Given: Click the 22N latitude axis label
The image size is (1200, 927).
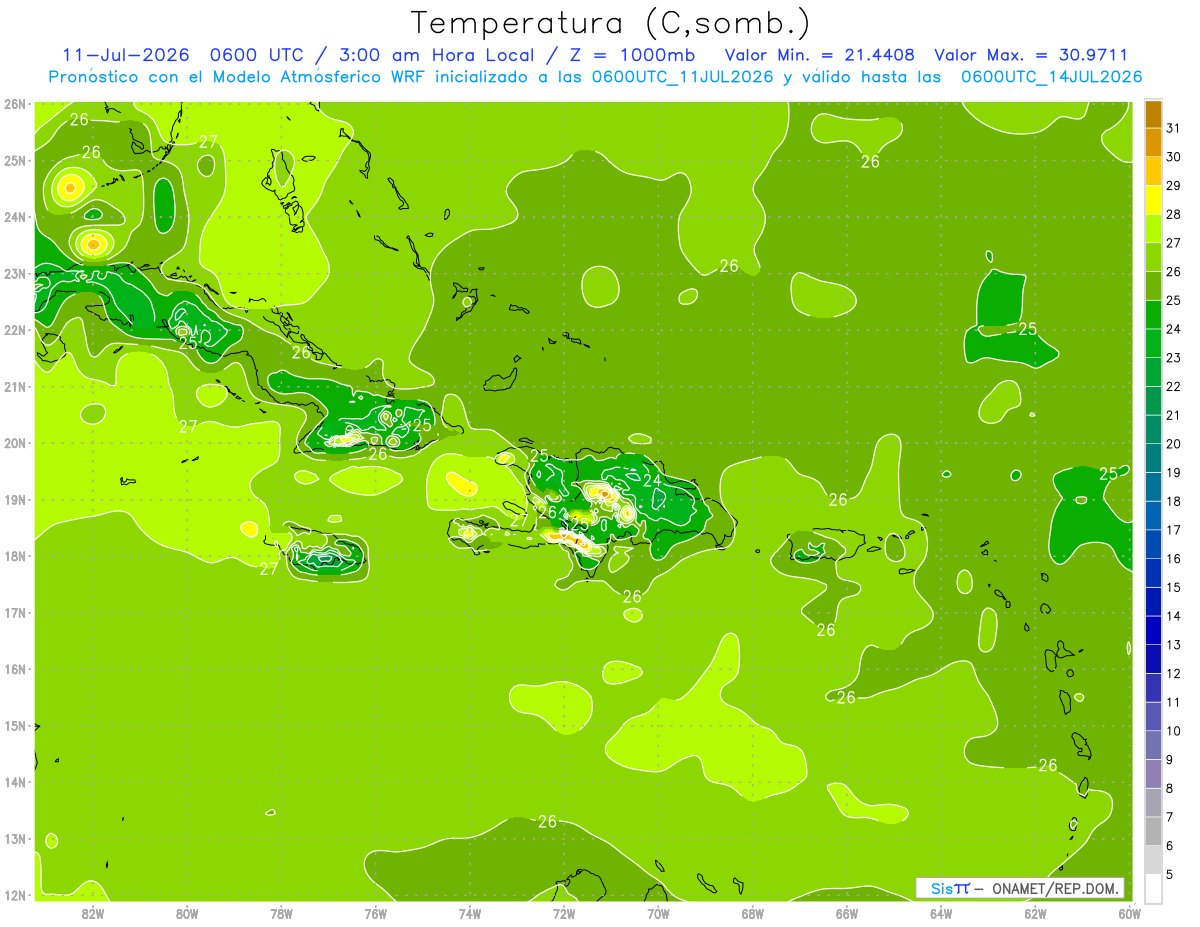Looking at the screenshot, I should [14, 330].
